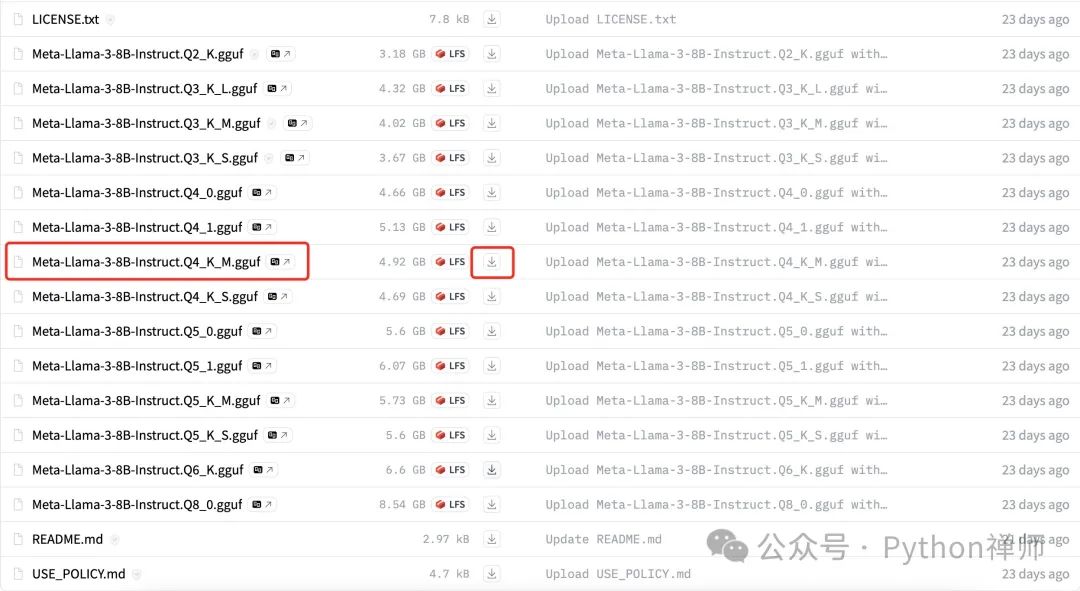Screen dimensions: 1080x591
Task: Download the Q4_1.gguf model file
Action: (492, 227)
